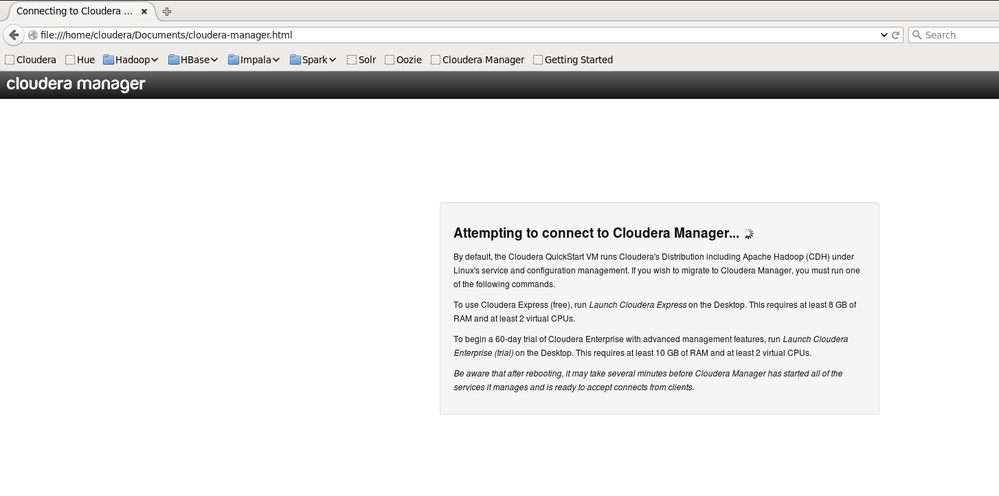Open the Solr bookmark
The height and width of the screenshot is (496, 999).
[361, 60]
